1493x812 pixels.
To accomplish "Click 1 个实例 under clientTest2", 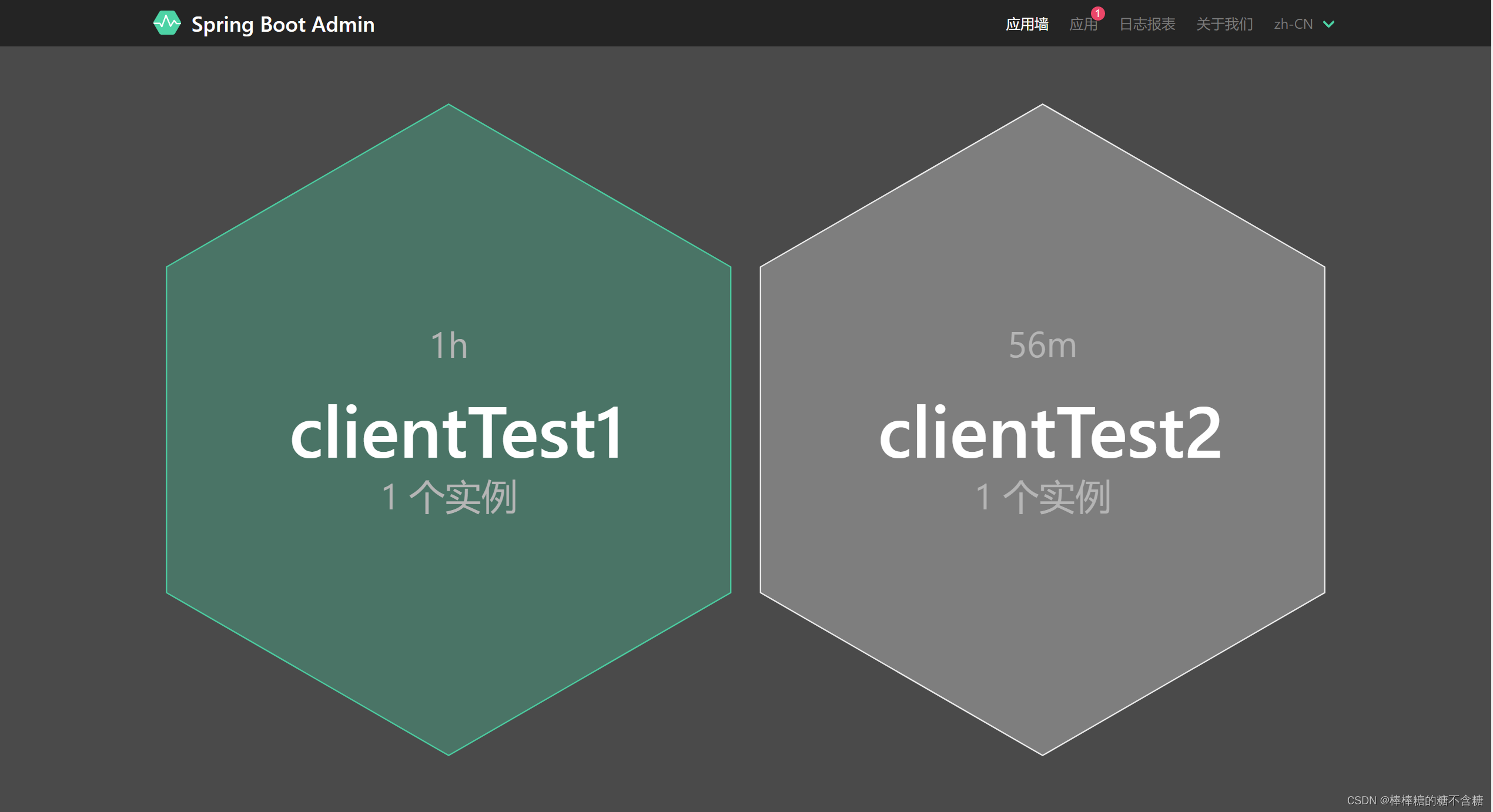I will 1043,497.
